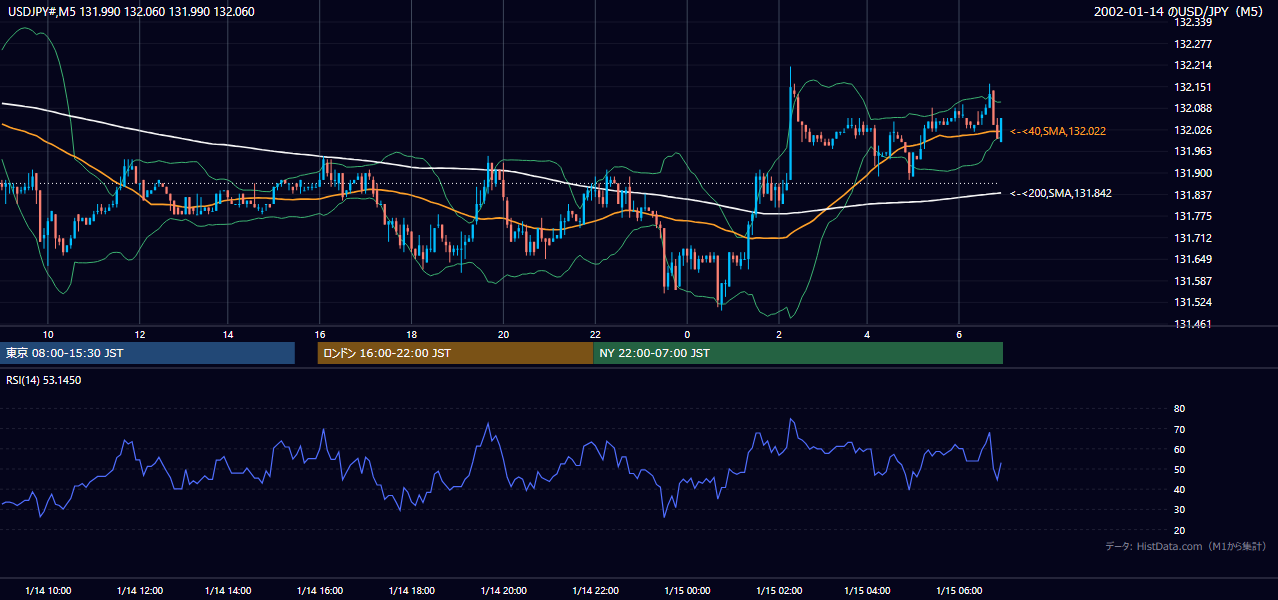Click the RSI 70 level label
Screen dimensions: 1278x600
[1179, 429]
